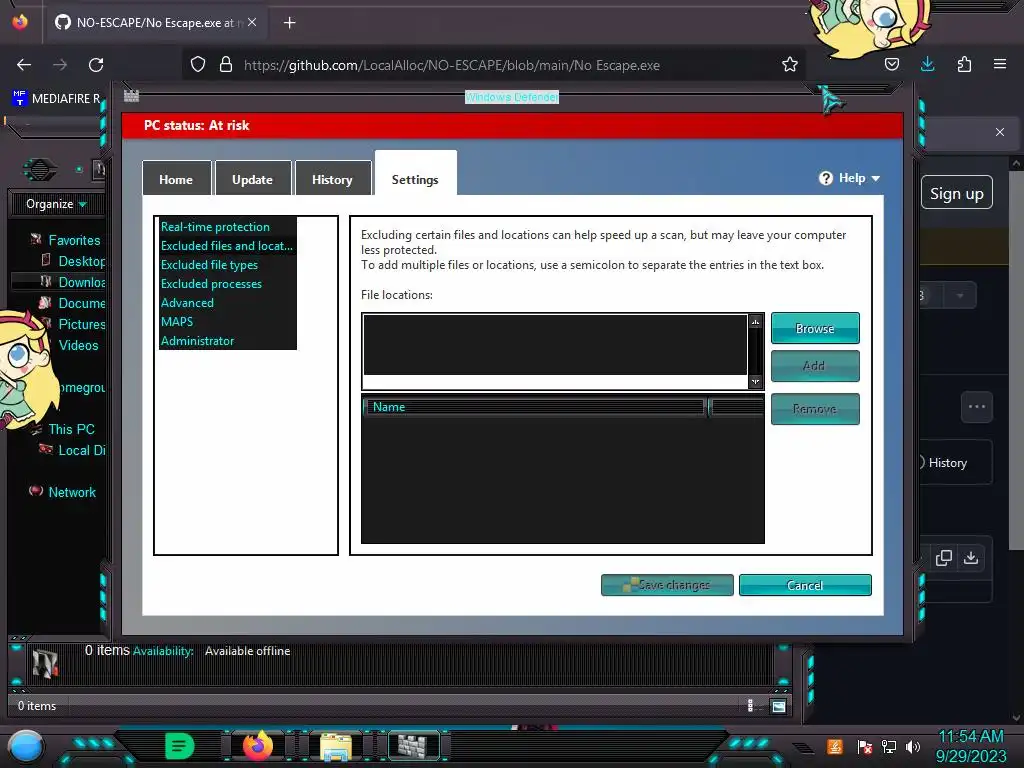Select the MAPS settings entry

pyautogui.click(x=177, y=321)
